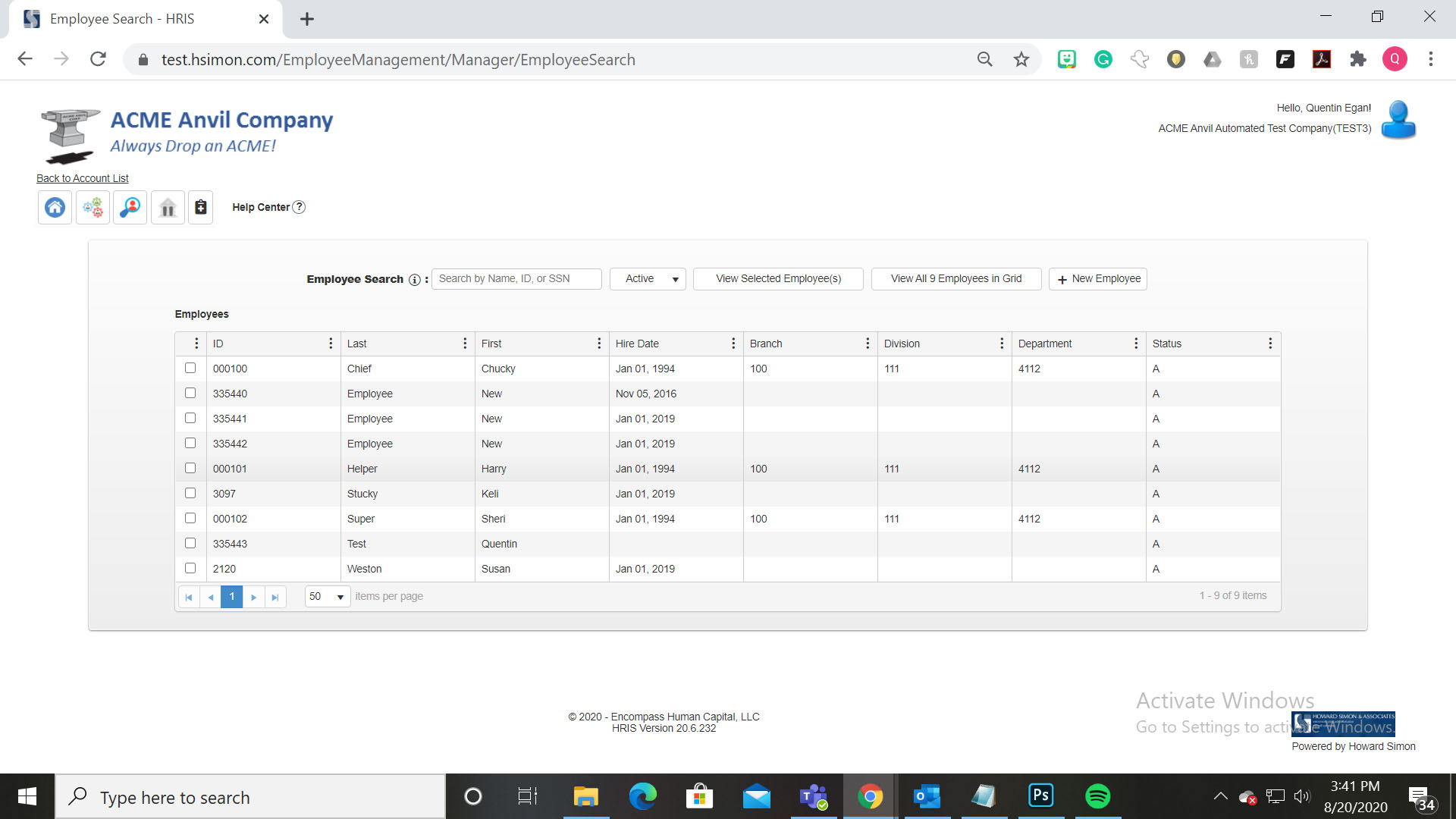
Task: Open the Chrome three-dot menu
Action: pos(1431,59)
